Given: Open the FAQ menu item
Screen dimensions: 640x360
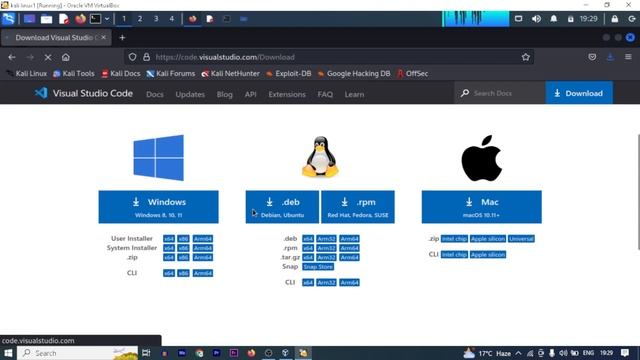Looking at the screenshot, I should pos(325,94).
